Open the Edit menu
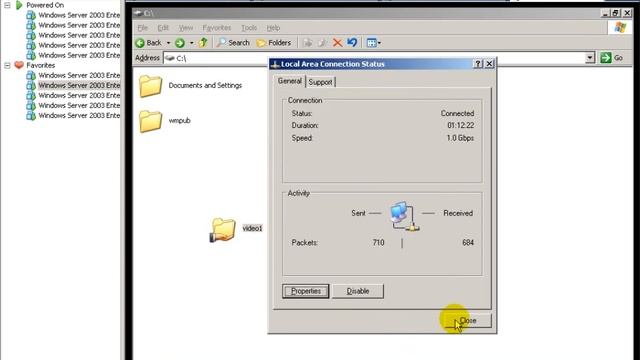Screen dimensions: 640x360 [163, 28]
